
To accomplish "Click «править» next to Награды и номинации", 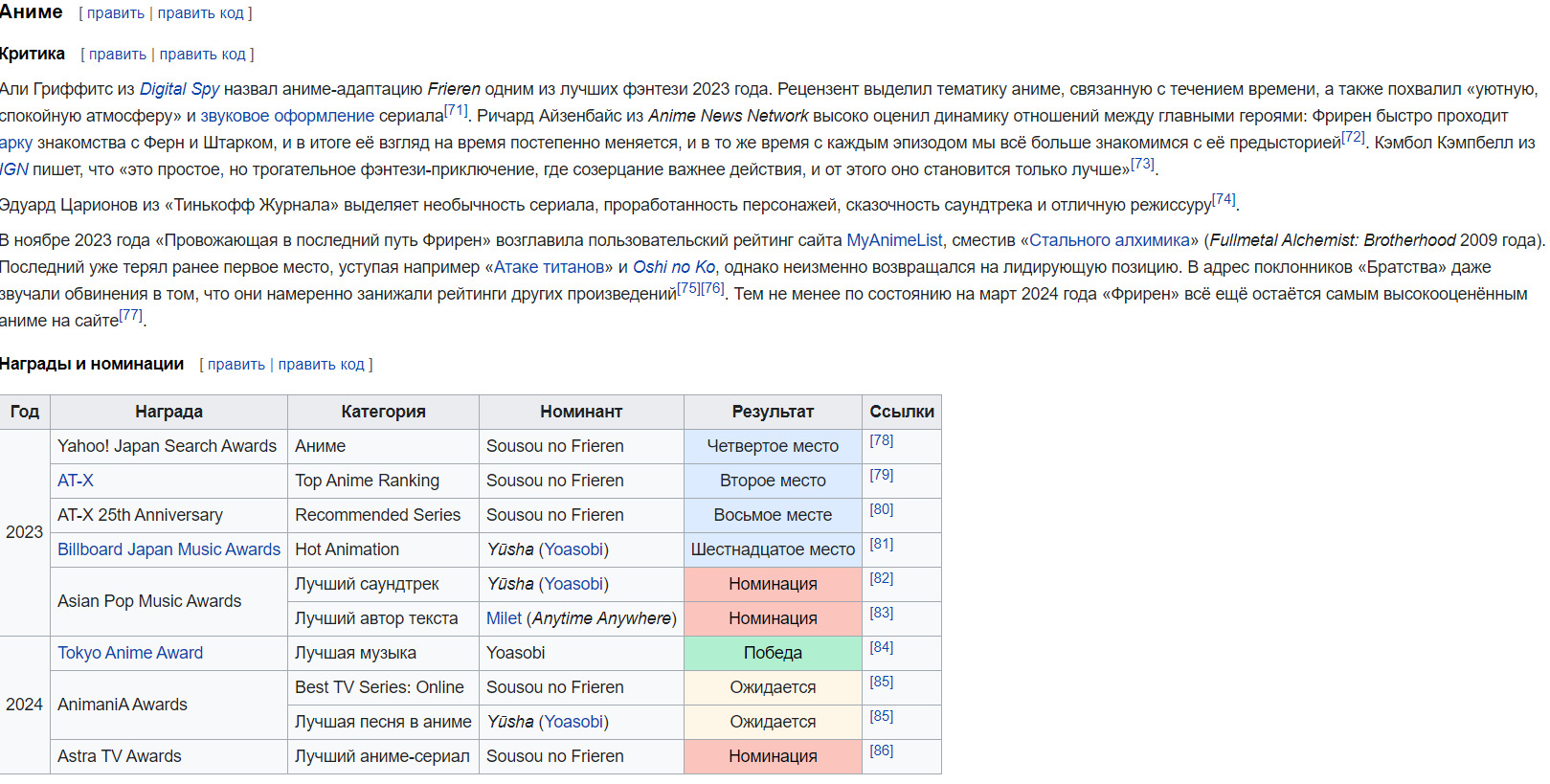I will 236,365.
